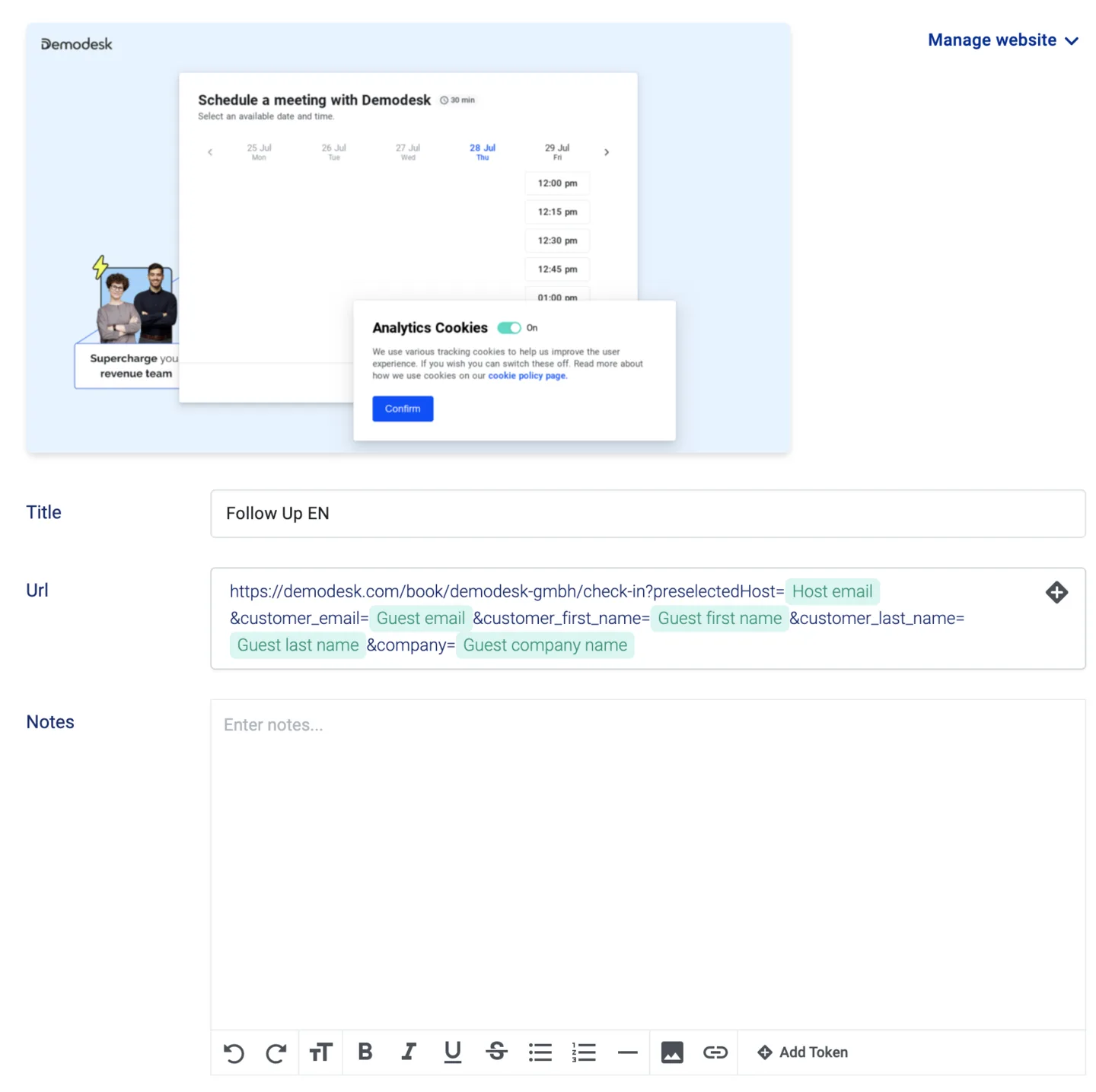
Task: Click the Demodesk logo in preview
Action: click(x=76, y=44)
